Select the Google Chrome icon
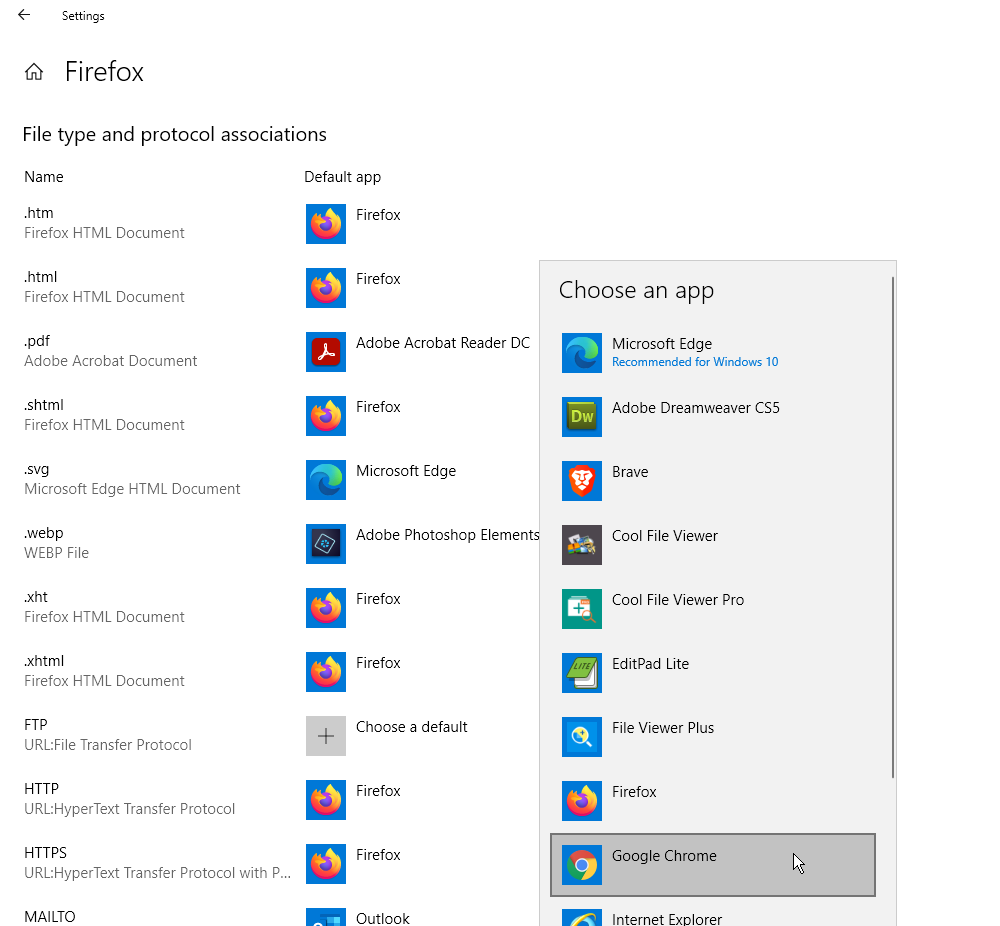The height and width of the screenshot is (926, 1000). tap(582, 865)
